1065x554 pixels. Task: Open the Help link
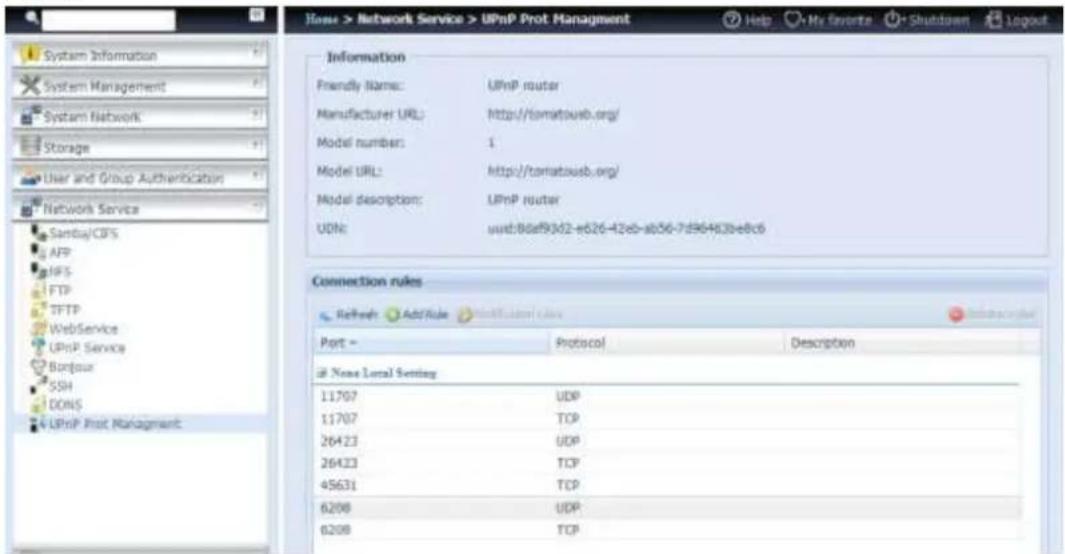pos(757,20)
